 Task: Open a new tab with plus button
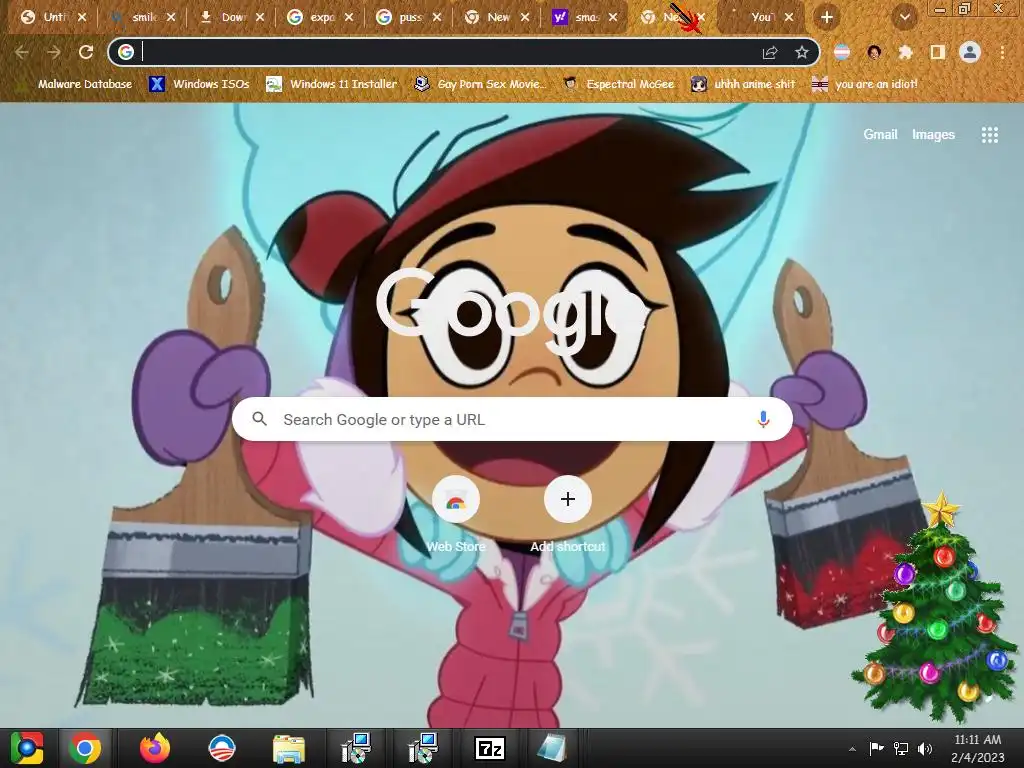click(x=827, y=18)
